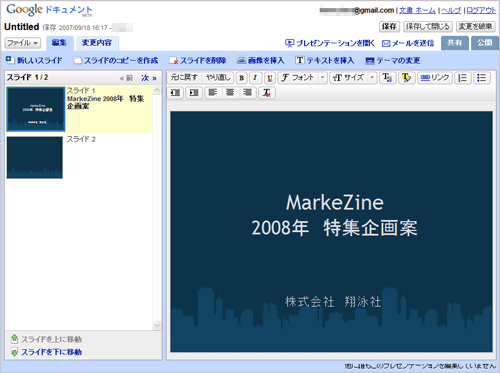Click the メールを送信 (Send email) link

[x=408, y=43]
